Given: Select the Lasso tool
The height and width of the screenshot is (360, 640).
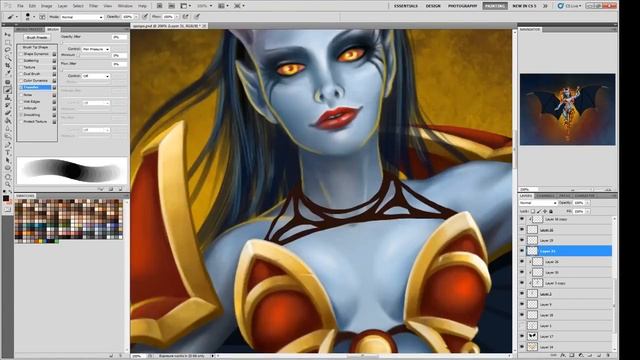Looking at the screenshot, I should (x=7, y=50).
